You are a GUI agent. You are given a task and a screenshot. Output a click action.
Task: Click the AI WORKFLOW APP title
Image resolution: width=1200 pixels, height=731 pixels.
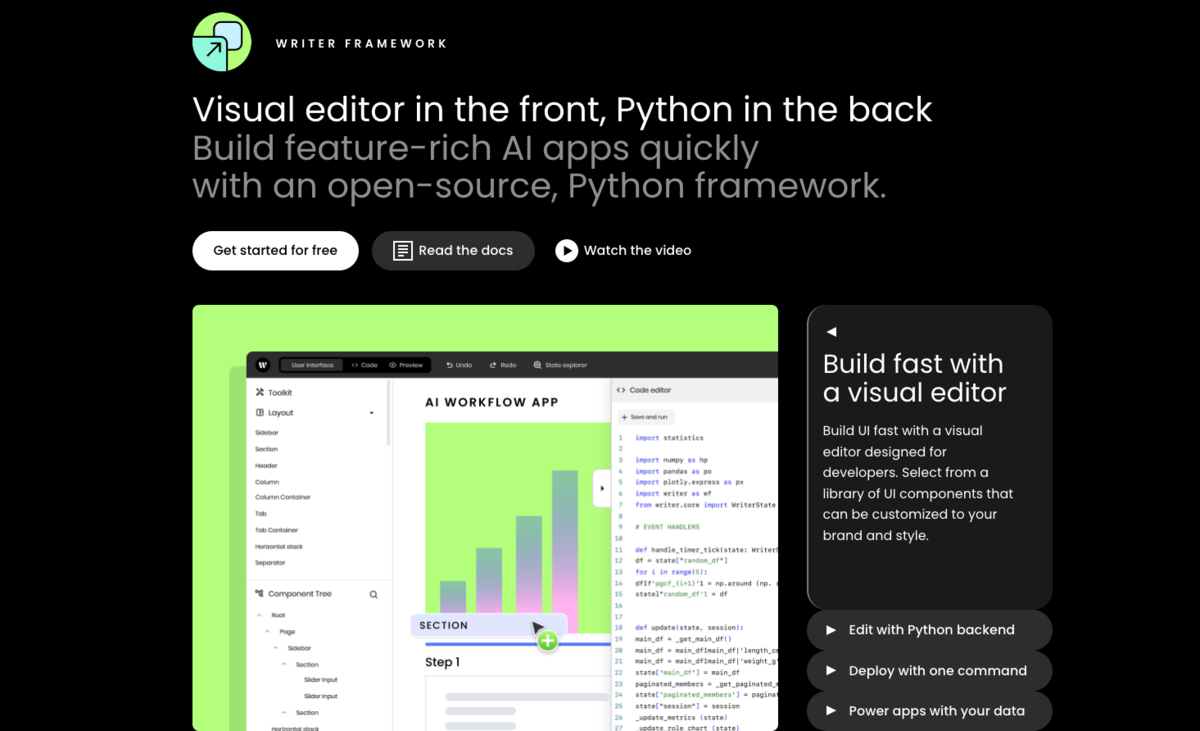click(492, 402)
